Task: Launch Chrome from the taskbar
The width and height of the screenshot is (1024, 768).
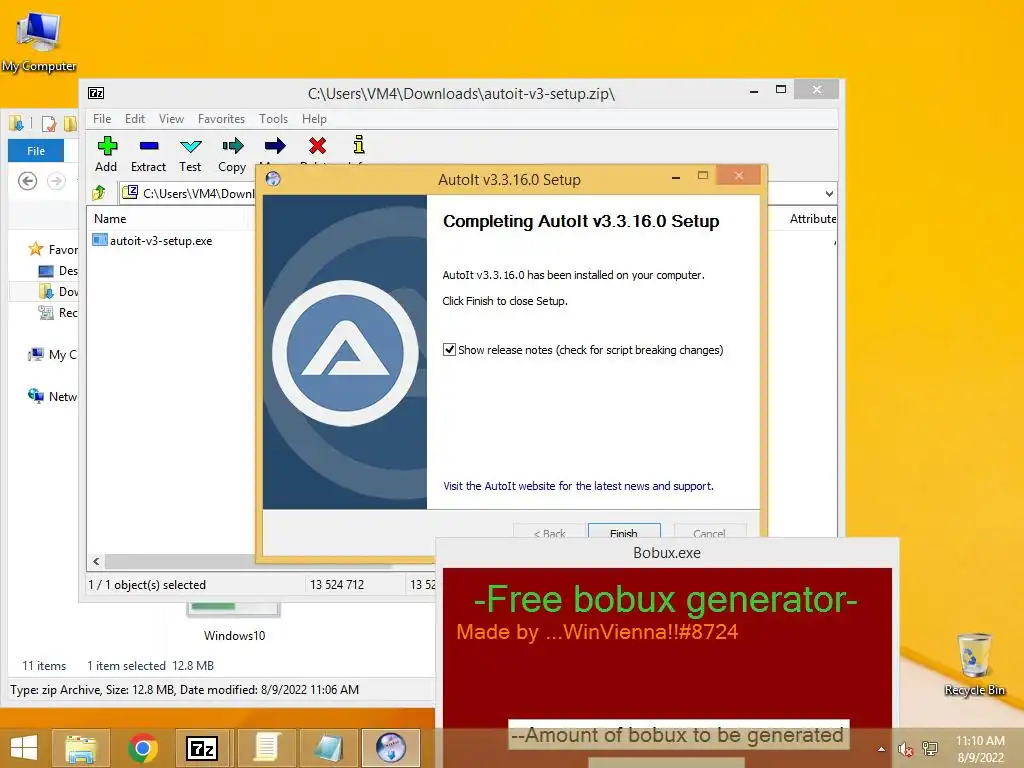Action: point(142,748)
